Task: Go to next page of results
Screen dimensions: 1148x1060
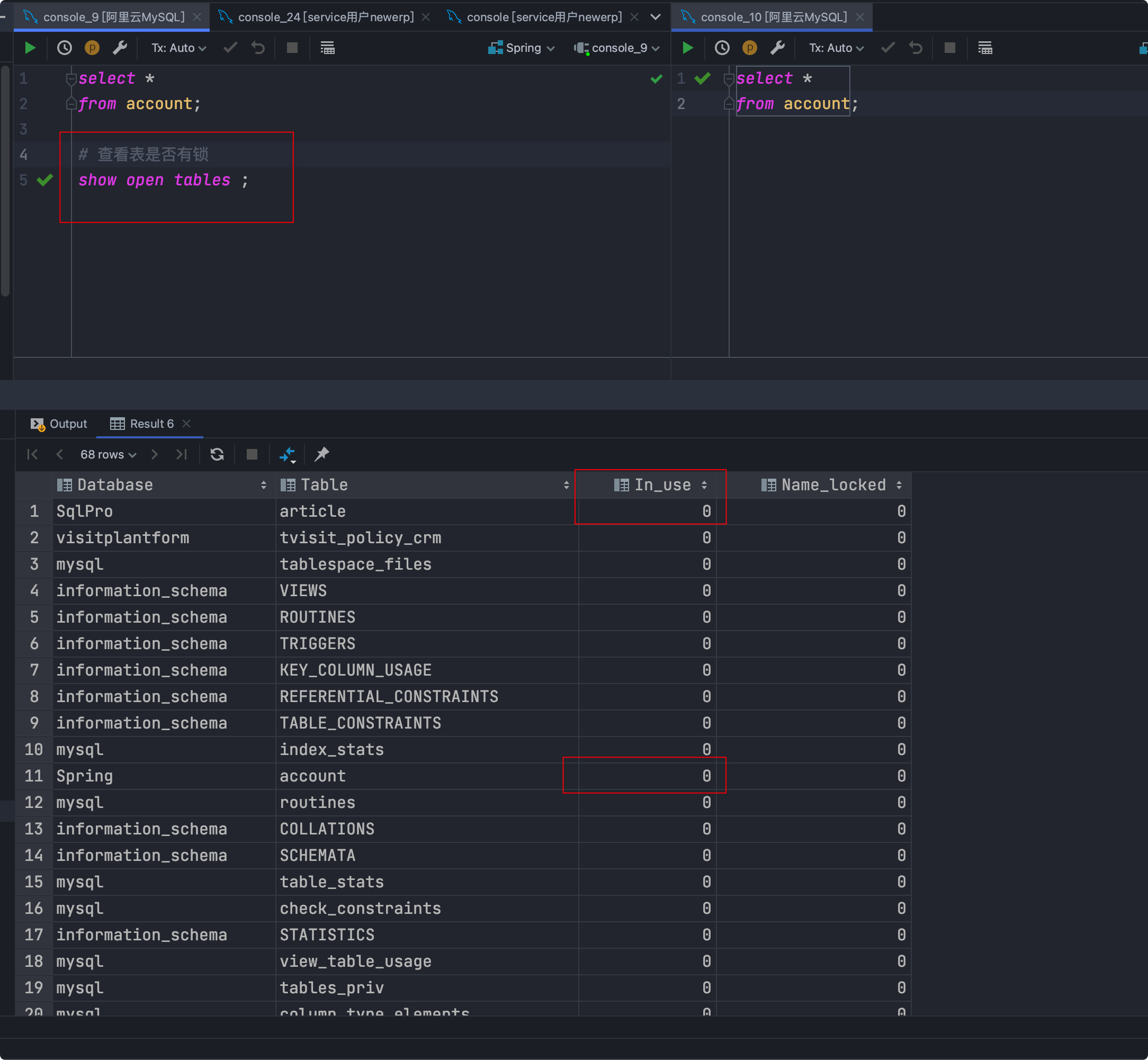Action: point(154,454)
